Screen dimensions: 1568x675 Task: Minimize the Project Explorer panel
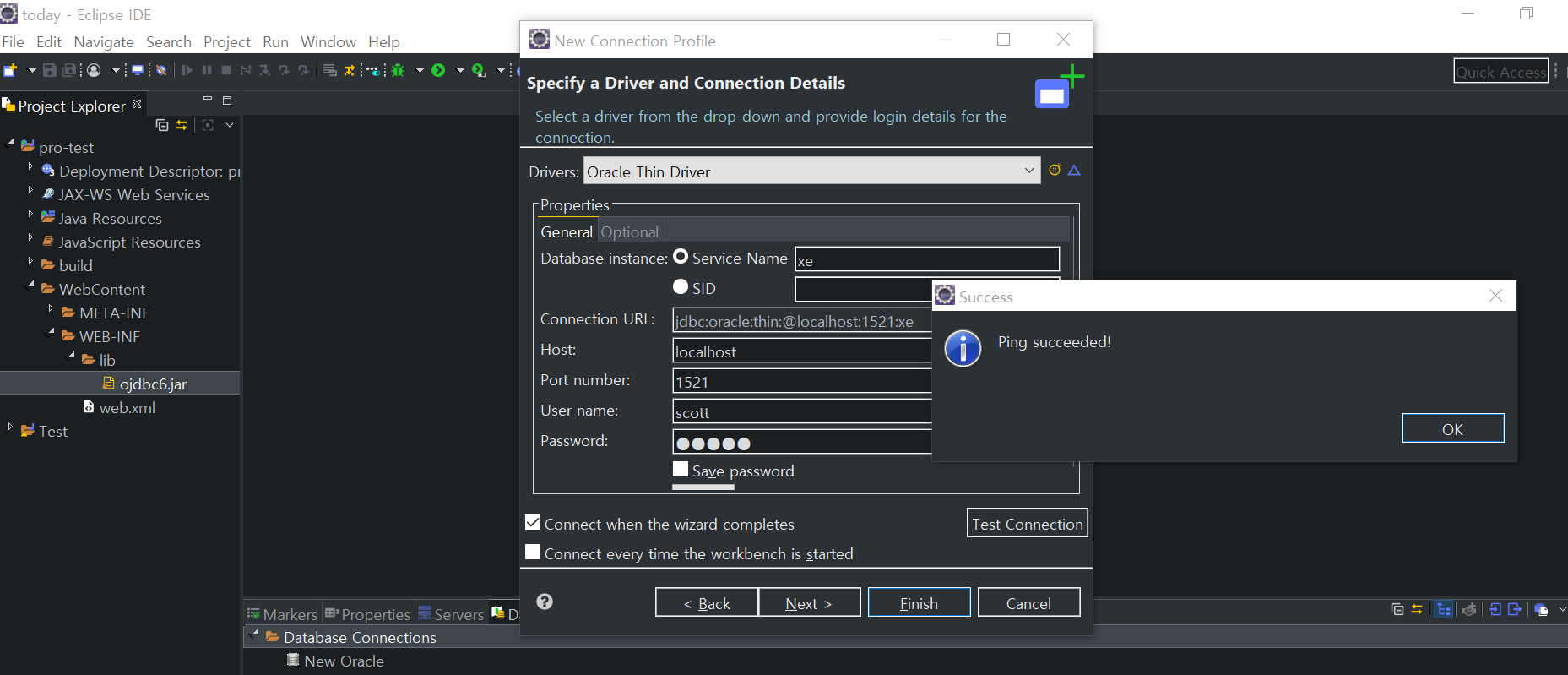[208, 100]
